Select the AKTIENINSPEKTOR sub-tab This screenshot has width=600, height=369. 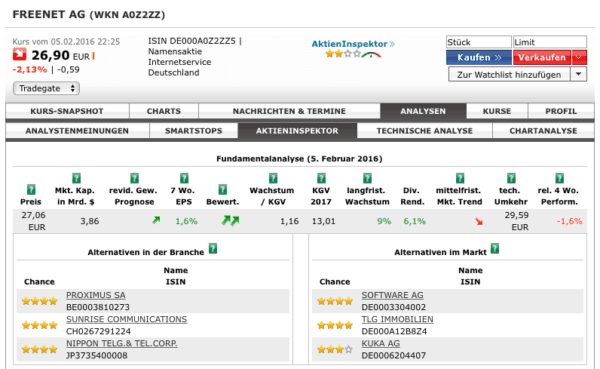(297, 131)
